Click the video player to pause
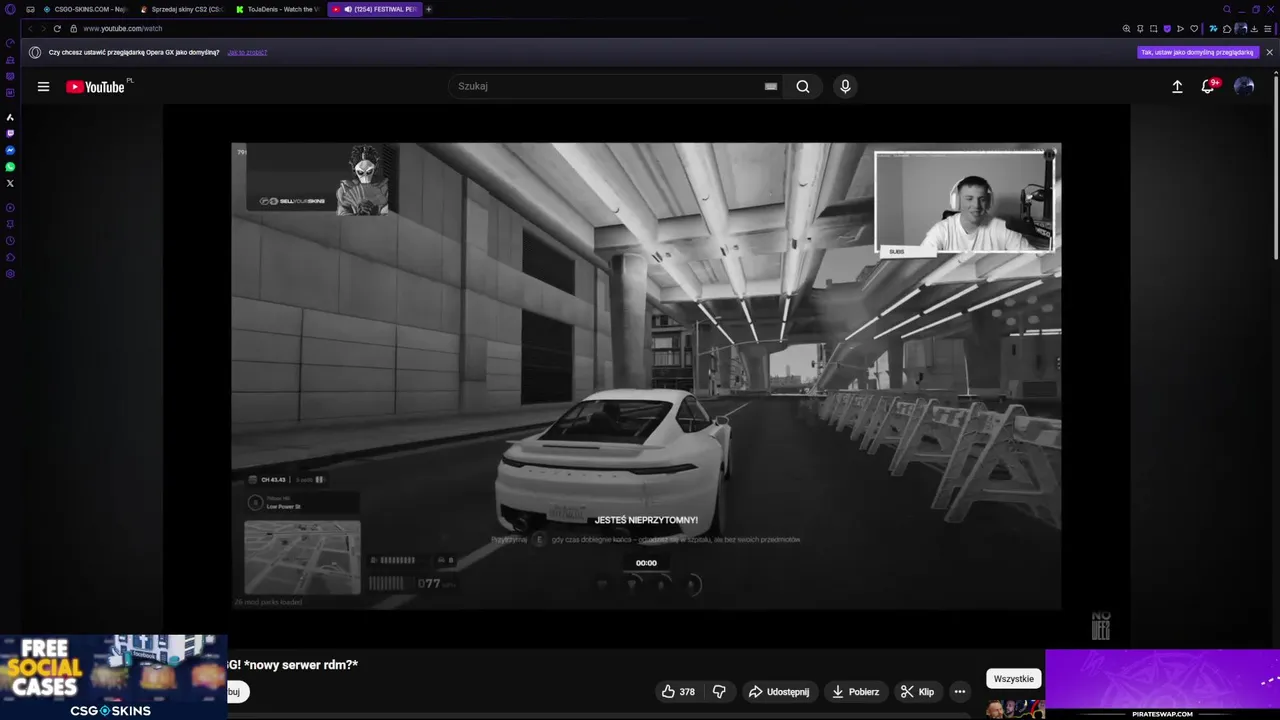This screenshot has height=720, width=1280. [646, 376]
